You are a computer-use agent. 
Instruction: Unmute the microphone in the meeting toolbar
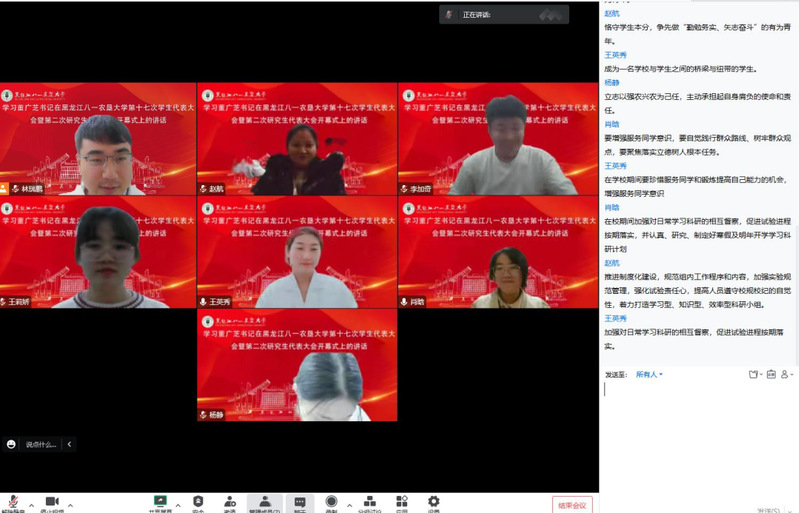13,502
